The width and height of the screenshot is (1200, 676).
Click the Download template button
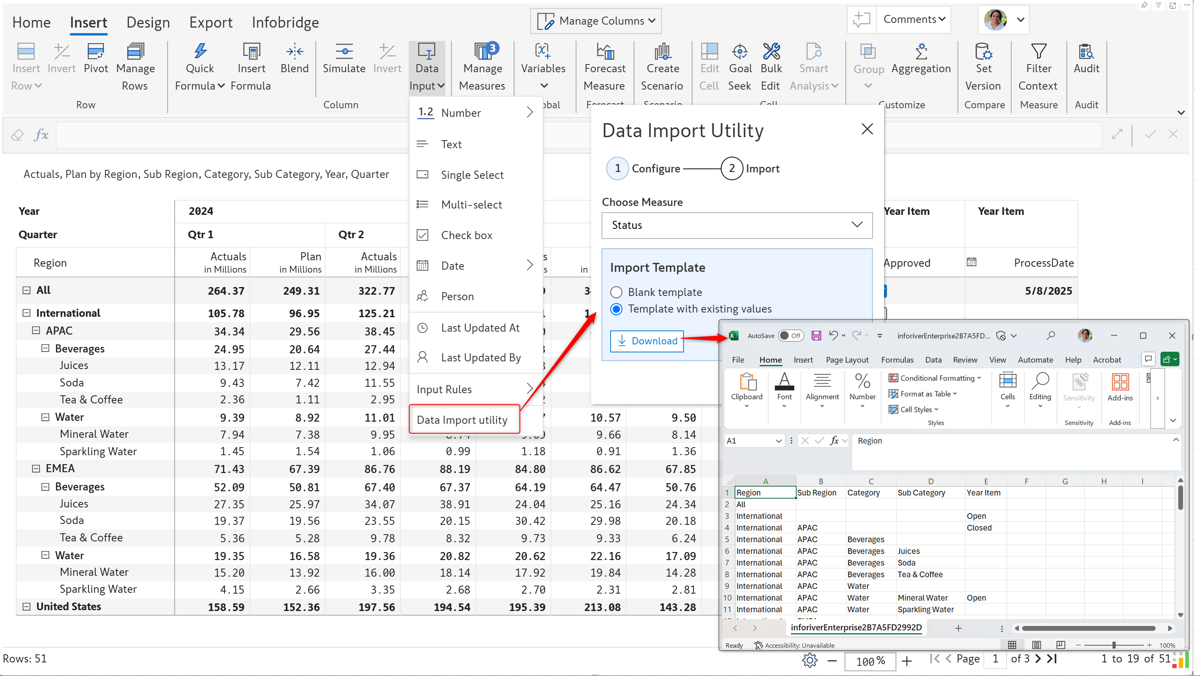(647, 341)
